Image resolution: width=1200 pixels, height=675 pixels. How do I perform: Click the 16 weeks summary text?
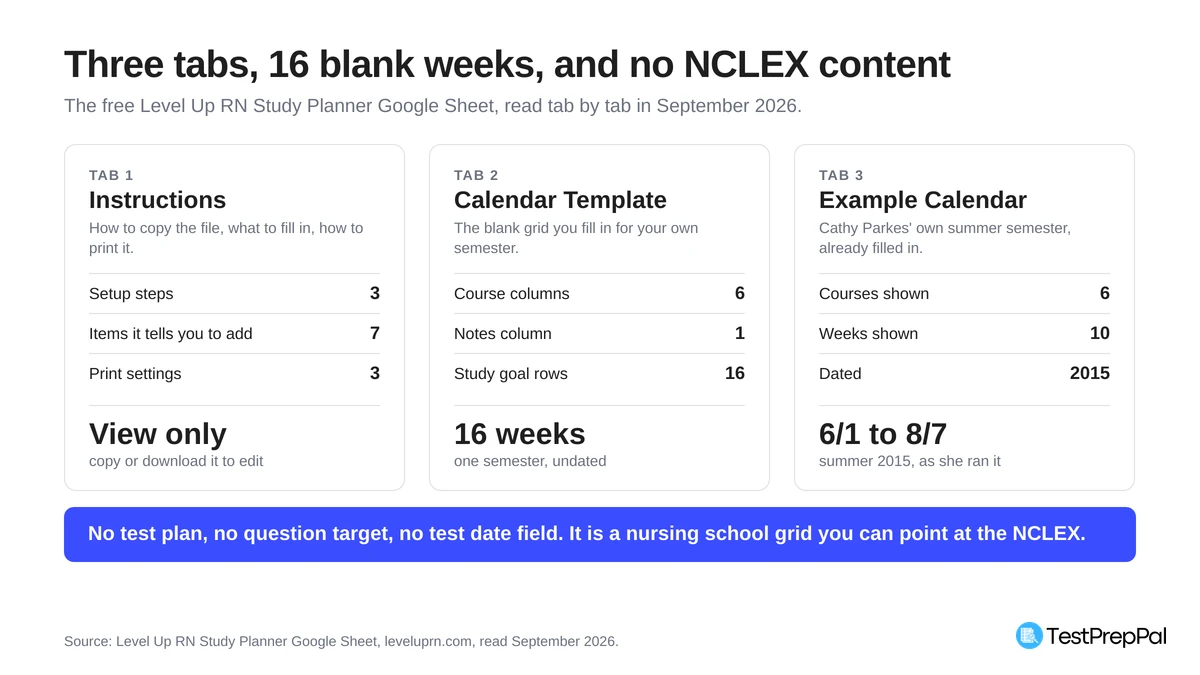click(520, 434)
